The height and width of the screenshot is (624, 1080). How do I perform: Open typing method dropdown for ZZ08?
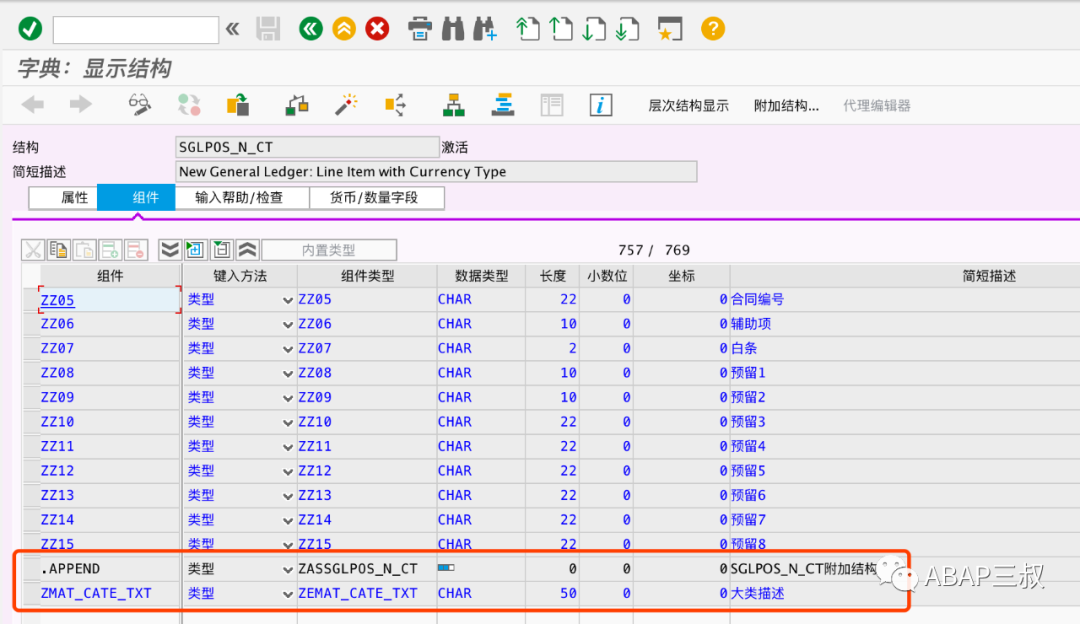pyautogui.click(x=287, y=373)
